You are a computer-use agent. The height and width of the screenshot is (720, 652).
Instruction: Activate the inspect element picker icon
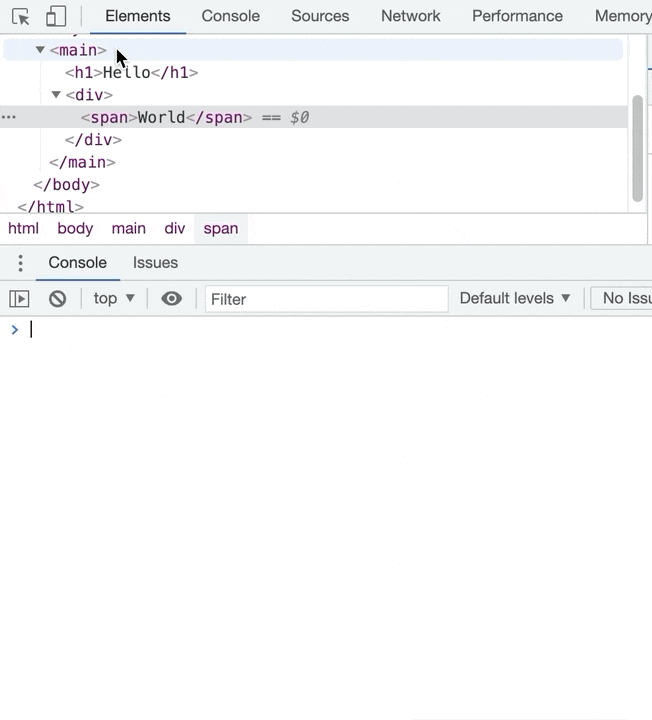(x=21, y=17)
